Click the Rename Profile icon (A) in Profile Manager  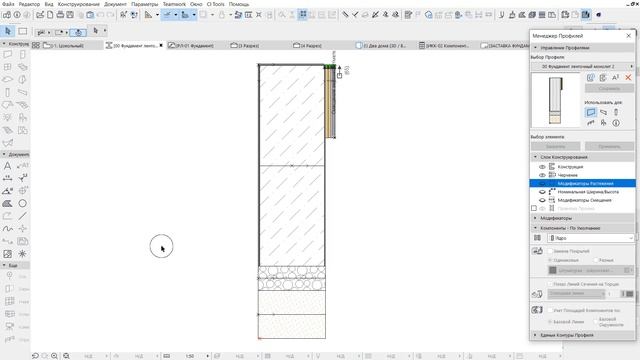pyautogui.click(x=616, y=78)
